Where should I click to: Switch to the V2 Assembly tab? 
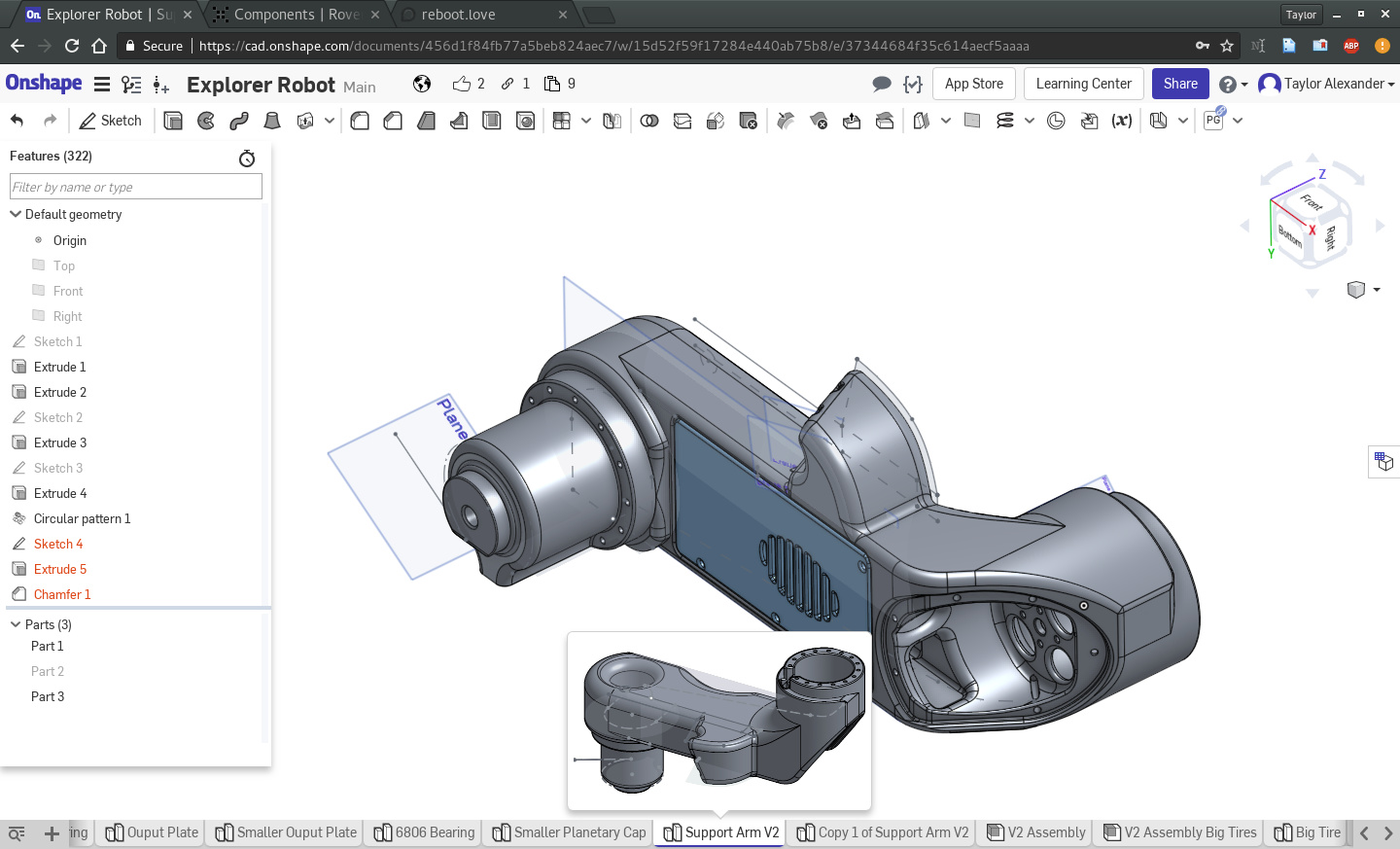click(x=1036, y=832)
